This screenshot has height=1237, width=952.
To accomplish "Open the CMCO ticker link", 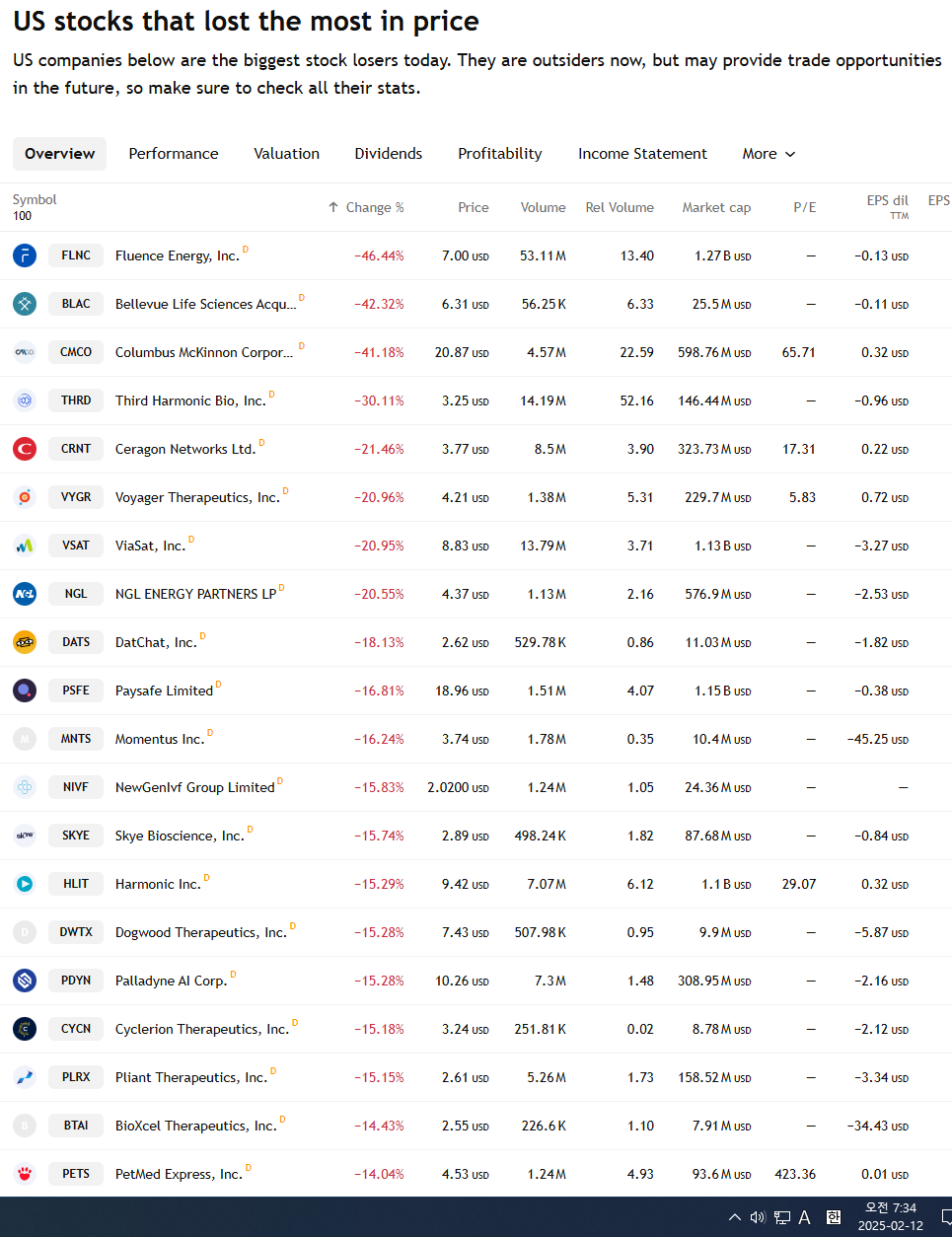I will (x=76, y=352).
